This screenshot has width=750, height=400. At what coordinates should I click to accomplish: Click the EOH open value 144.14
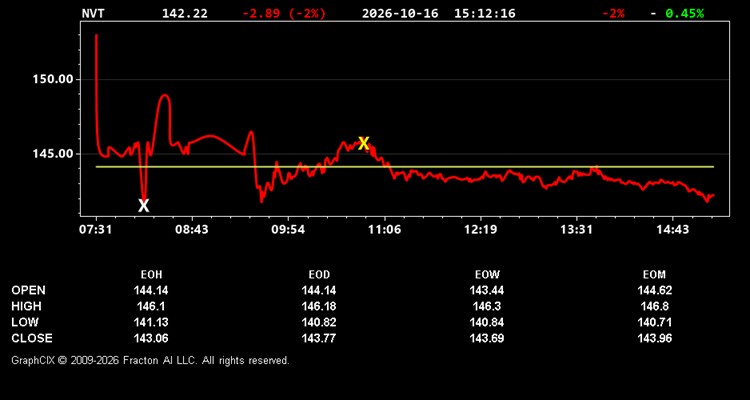[151, 290]
